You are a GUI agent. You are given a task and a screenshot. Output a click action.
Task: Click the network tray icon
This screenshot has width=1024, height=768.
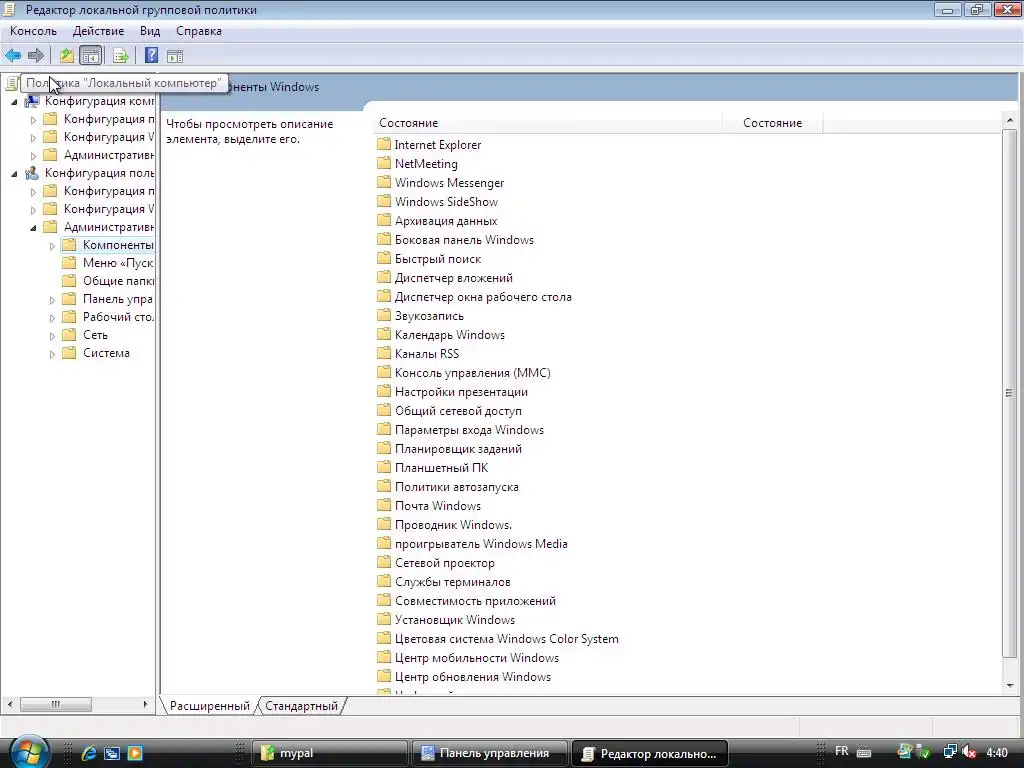click(x=950, y=752)
